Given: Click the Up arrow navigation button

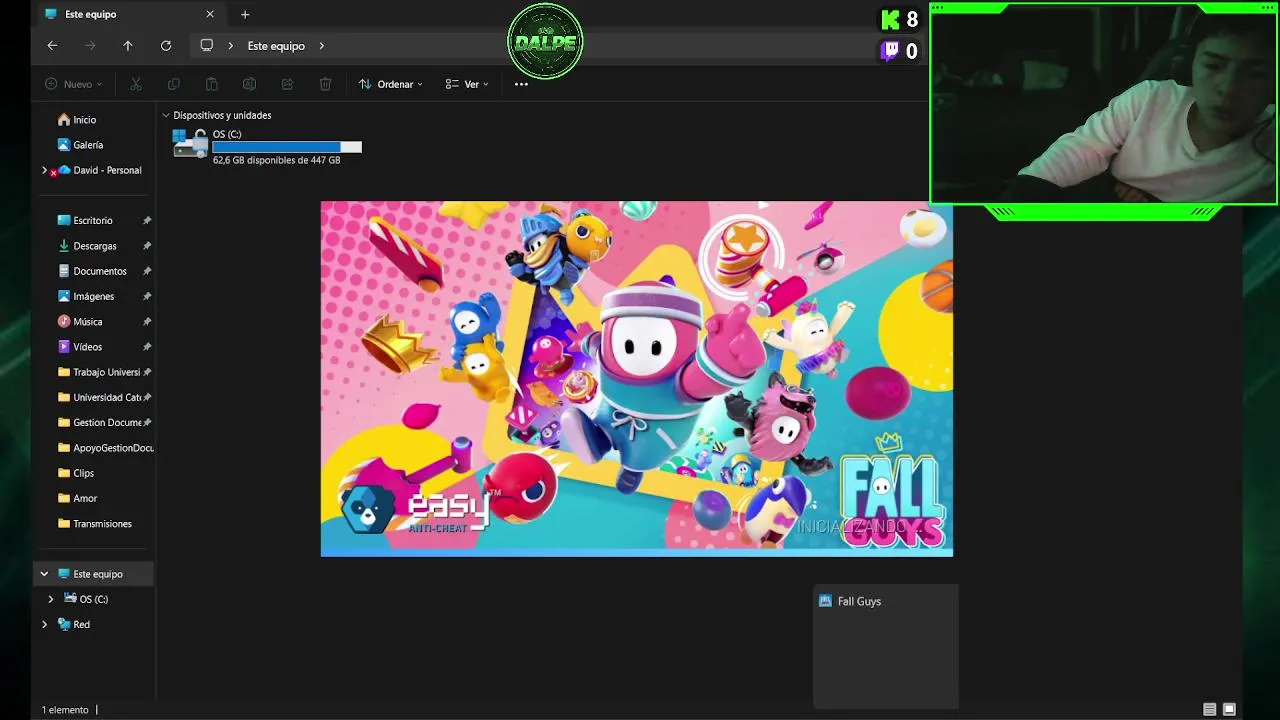Looking at the screenshot, I should pyautogui.click(x=127, y=46).
